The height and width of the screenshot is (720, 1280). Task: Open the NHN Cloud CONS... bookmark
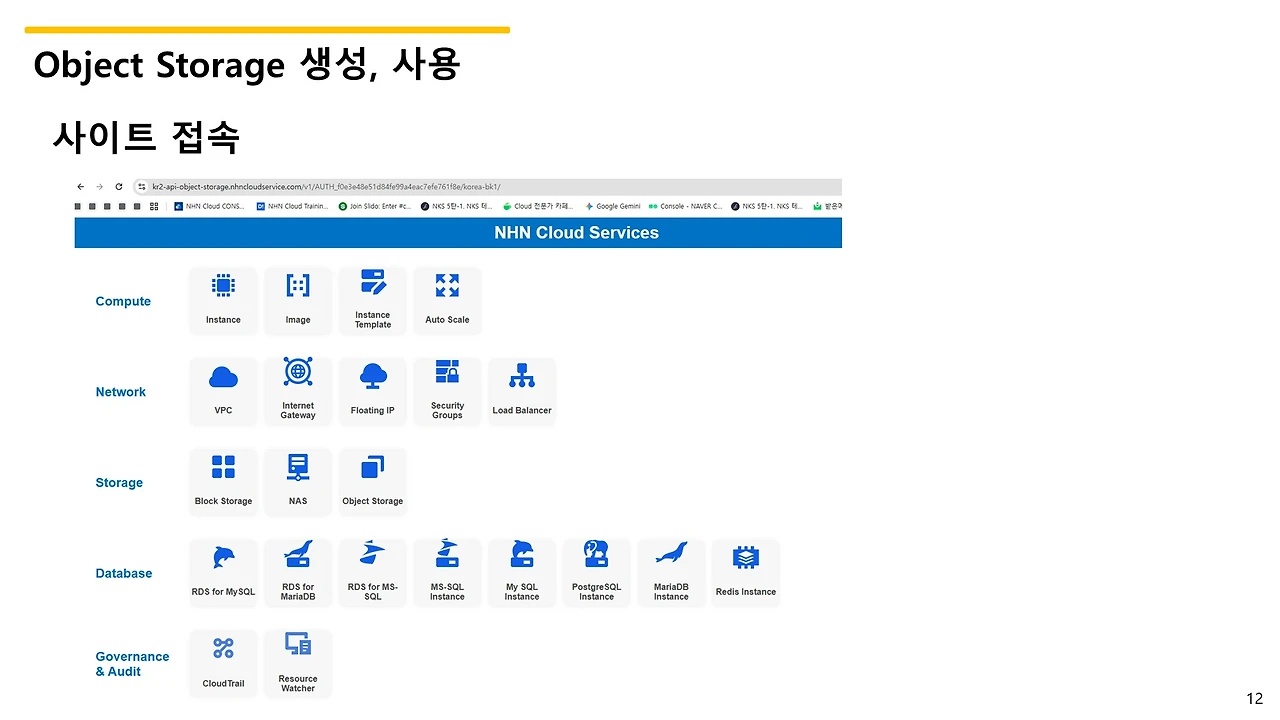209,206
